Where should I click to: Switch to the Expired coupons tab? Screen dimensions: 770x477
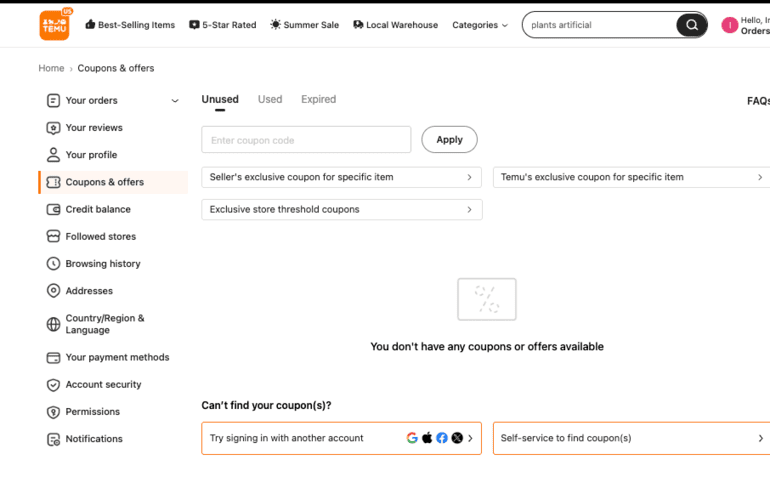click(x=318, y=100)
